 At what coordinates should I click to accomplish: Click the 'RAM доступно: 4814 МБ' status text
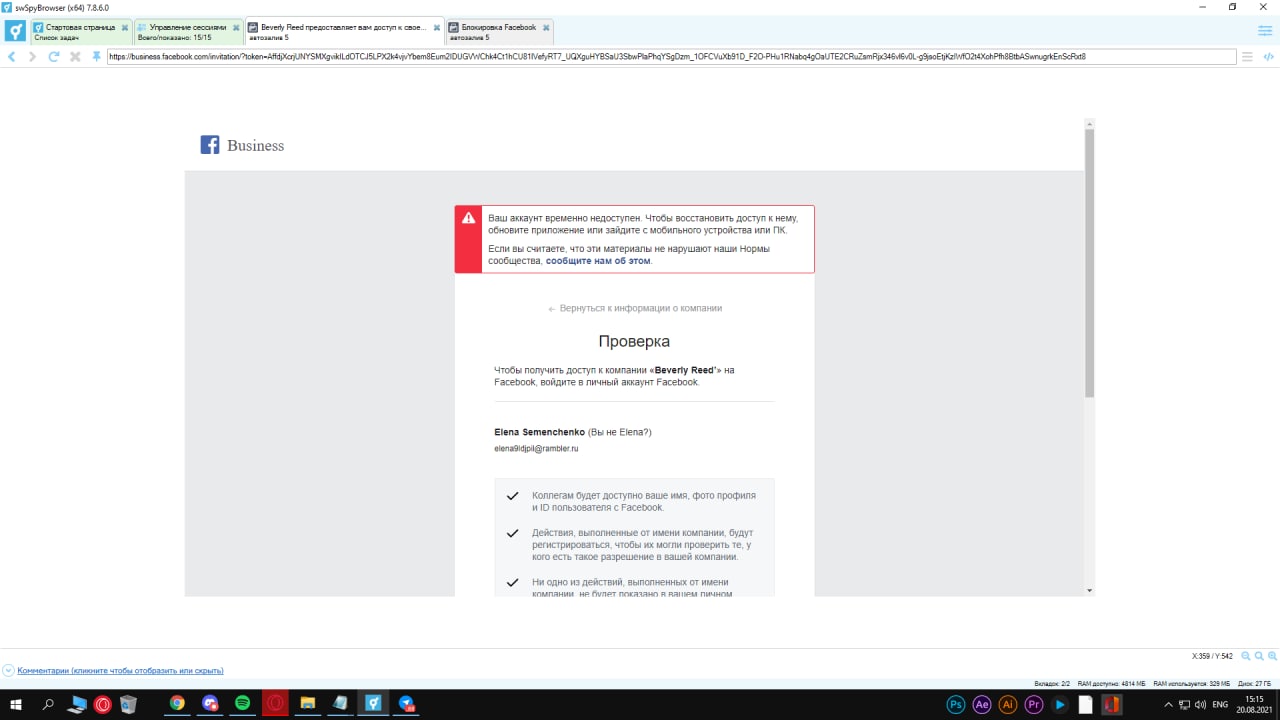[x=1111, y=683]
